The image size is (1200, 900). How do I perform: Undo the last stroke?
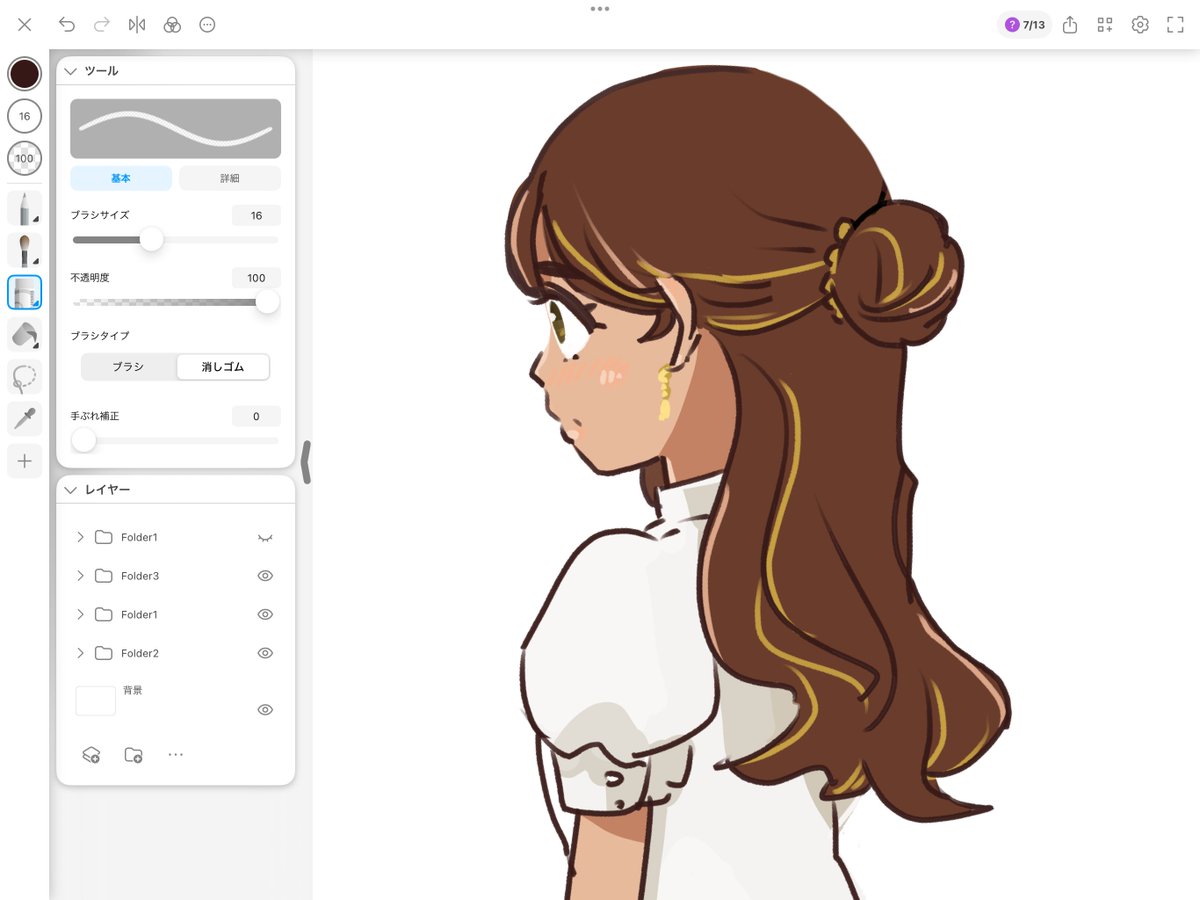[67, 25]
